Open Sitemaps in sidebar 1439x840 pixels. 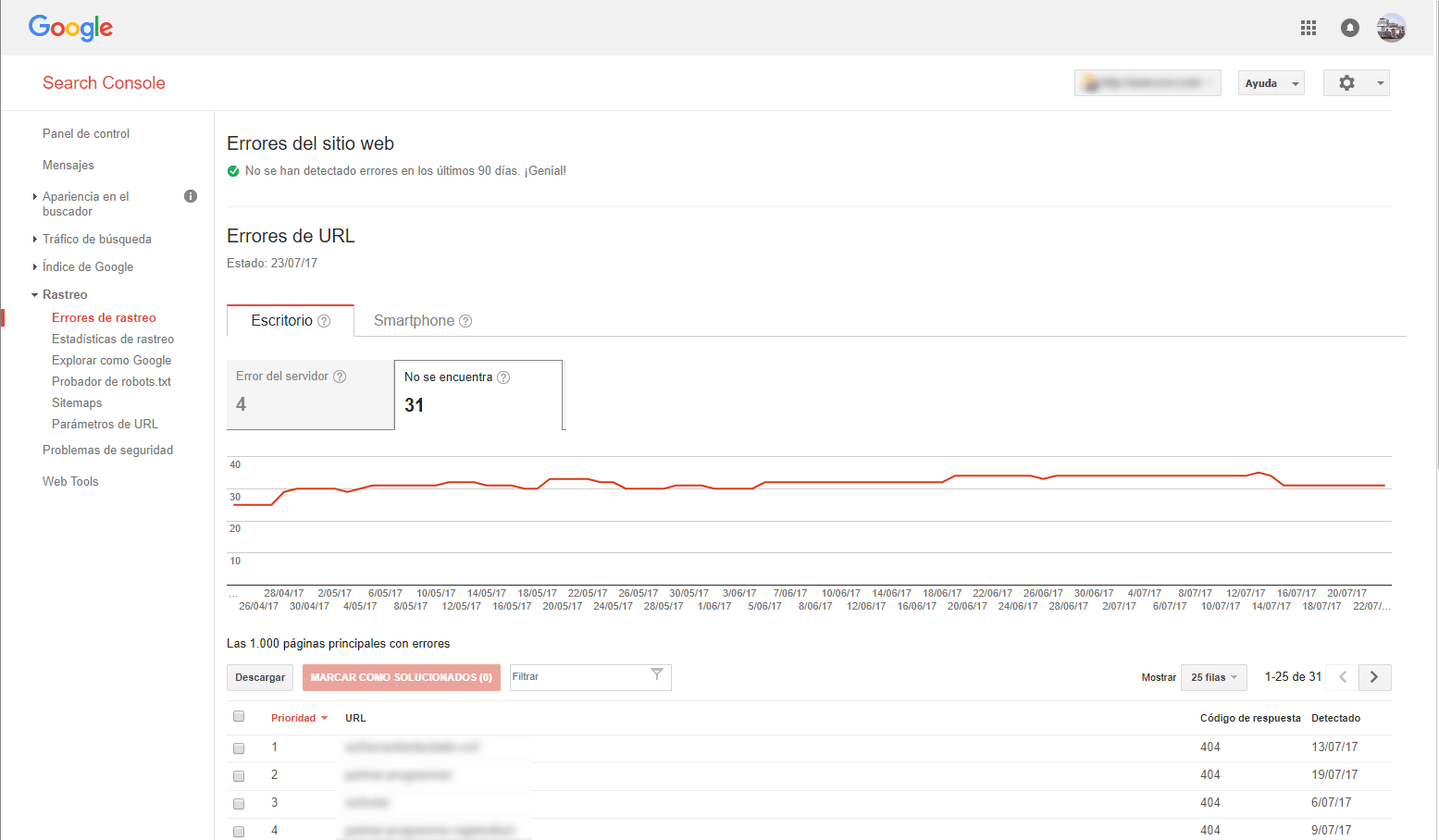coord(77,402)
